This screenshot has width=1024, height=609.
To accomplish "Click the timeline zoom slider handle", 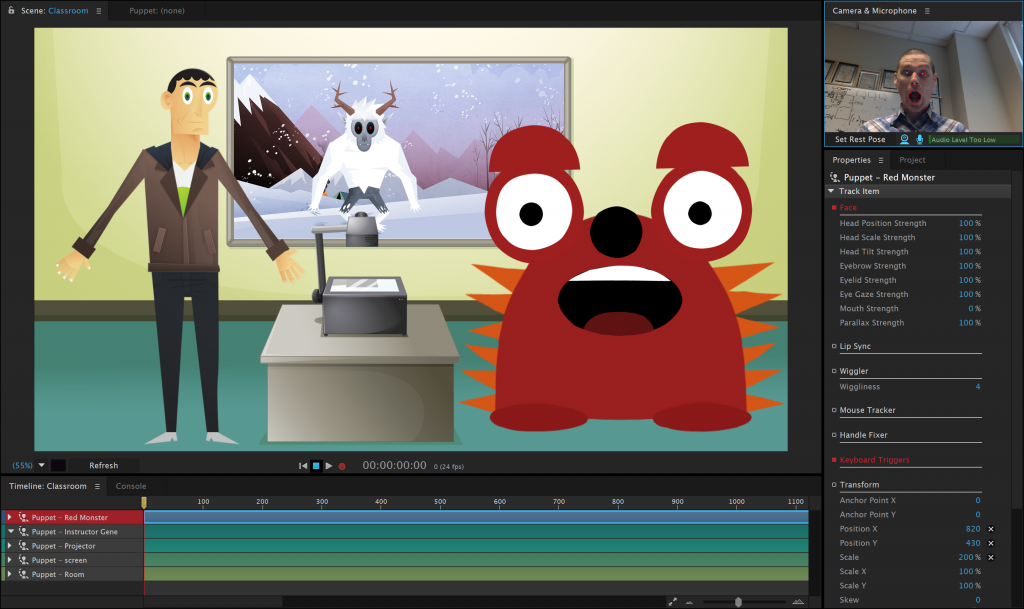I will (739, 601).
